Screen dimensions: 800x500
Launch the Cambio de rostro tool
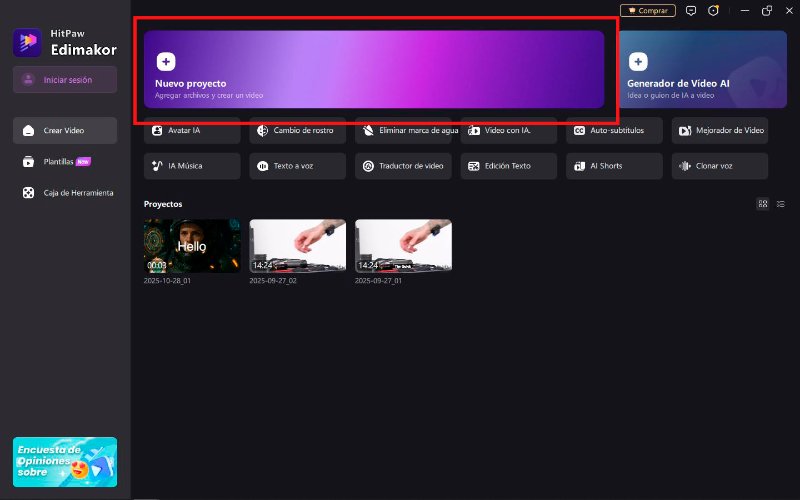(298, 130)
